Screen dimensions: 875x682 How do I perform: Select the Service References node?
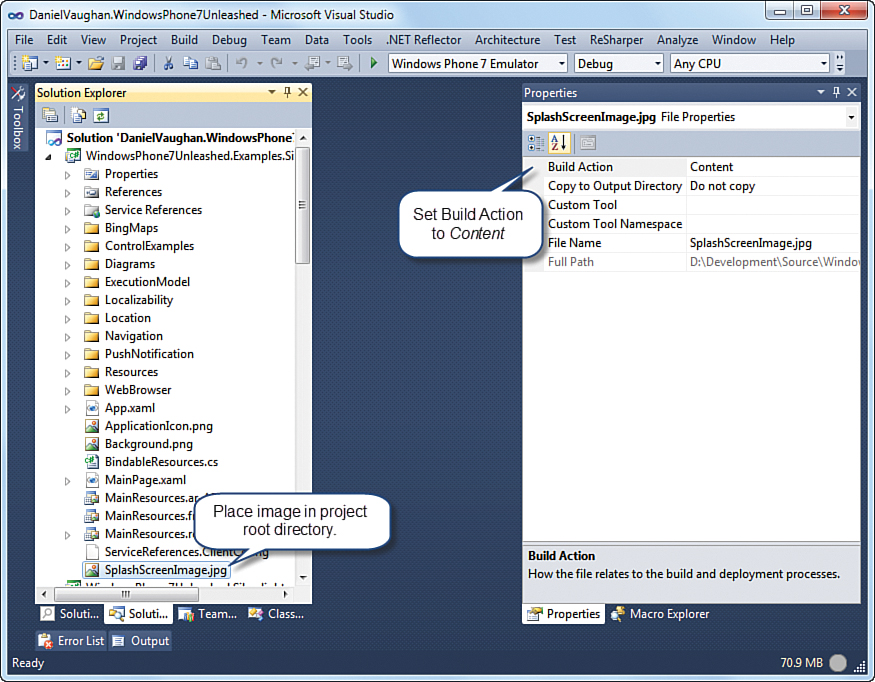tap(153, 210)
